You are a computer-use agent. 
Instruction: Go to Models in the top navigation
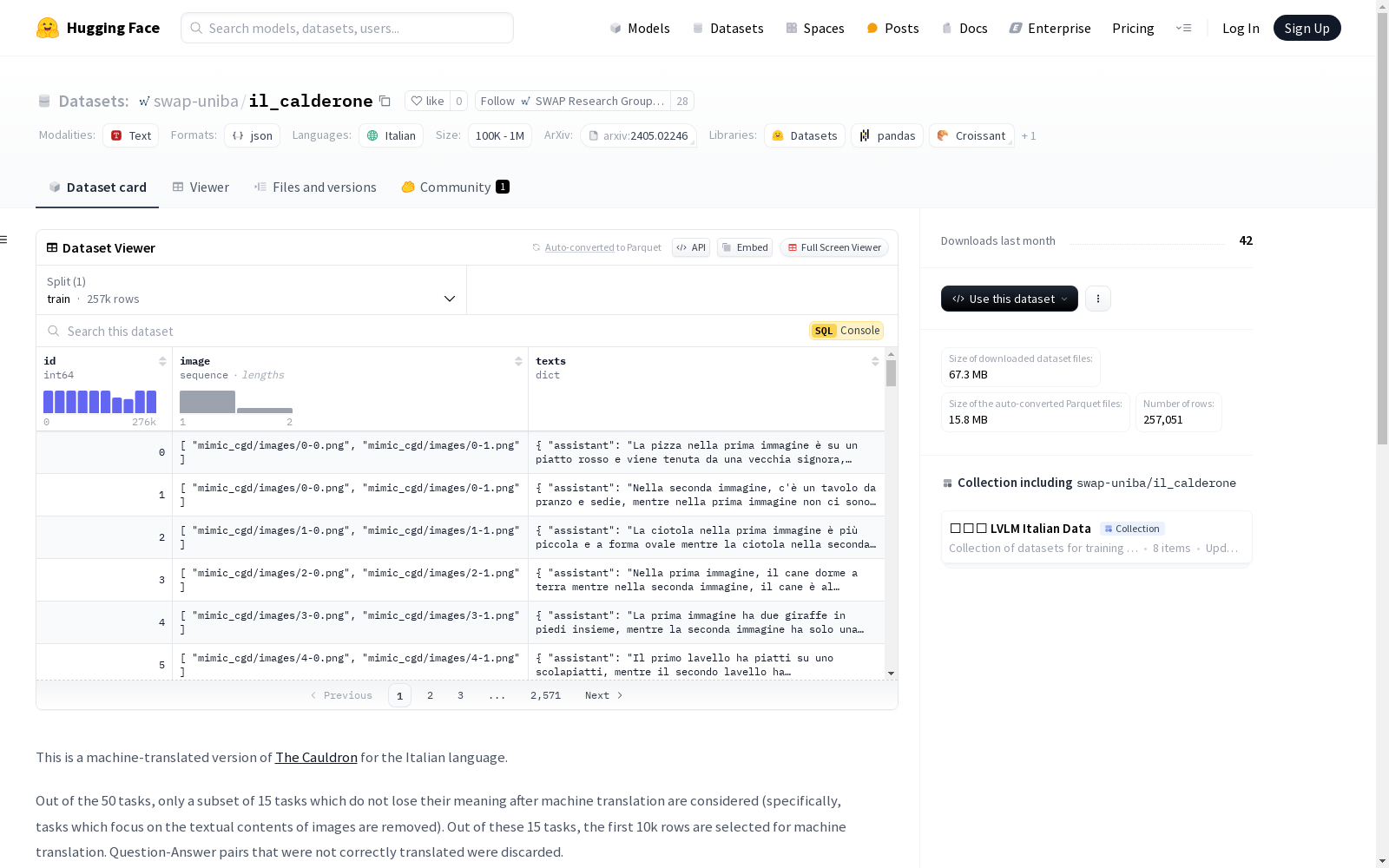pyautogui.click(x=640, y=28)
